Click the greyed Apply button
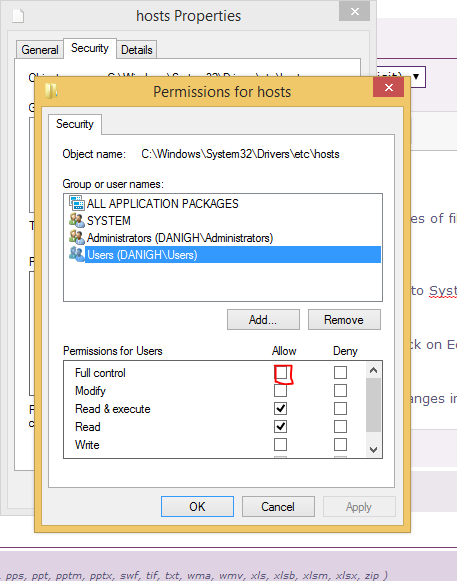The width and height of the screenshot is (457, 581). pyautogui.click(x=359, y=507)
